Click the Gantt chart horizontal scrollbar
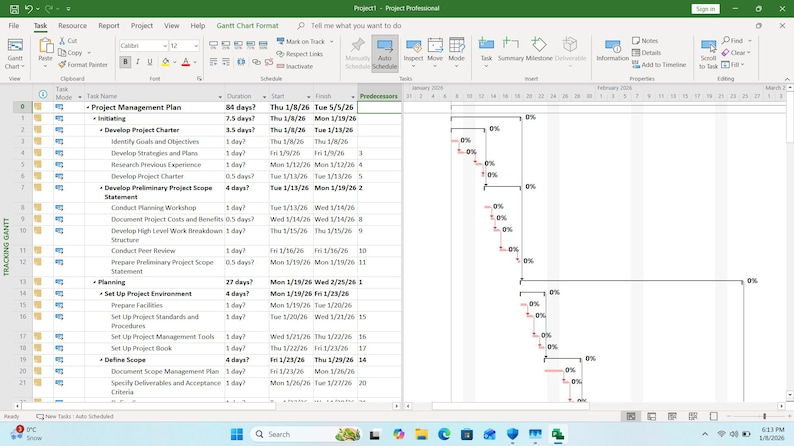Viewport: 794px width, 446px height. (x=510, y=406)
